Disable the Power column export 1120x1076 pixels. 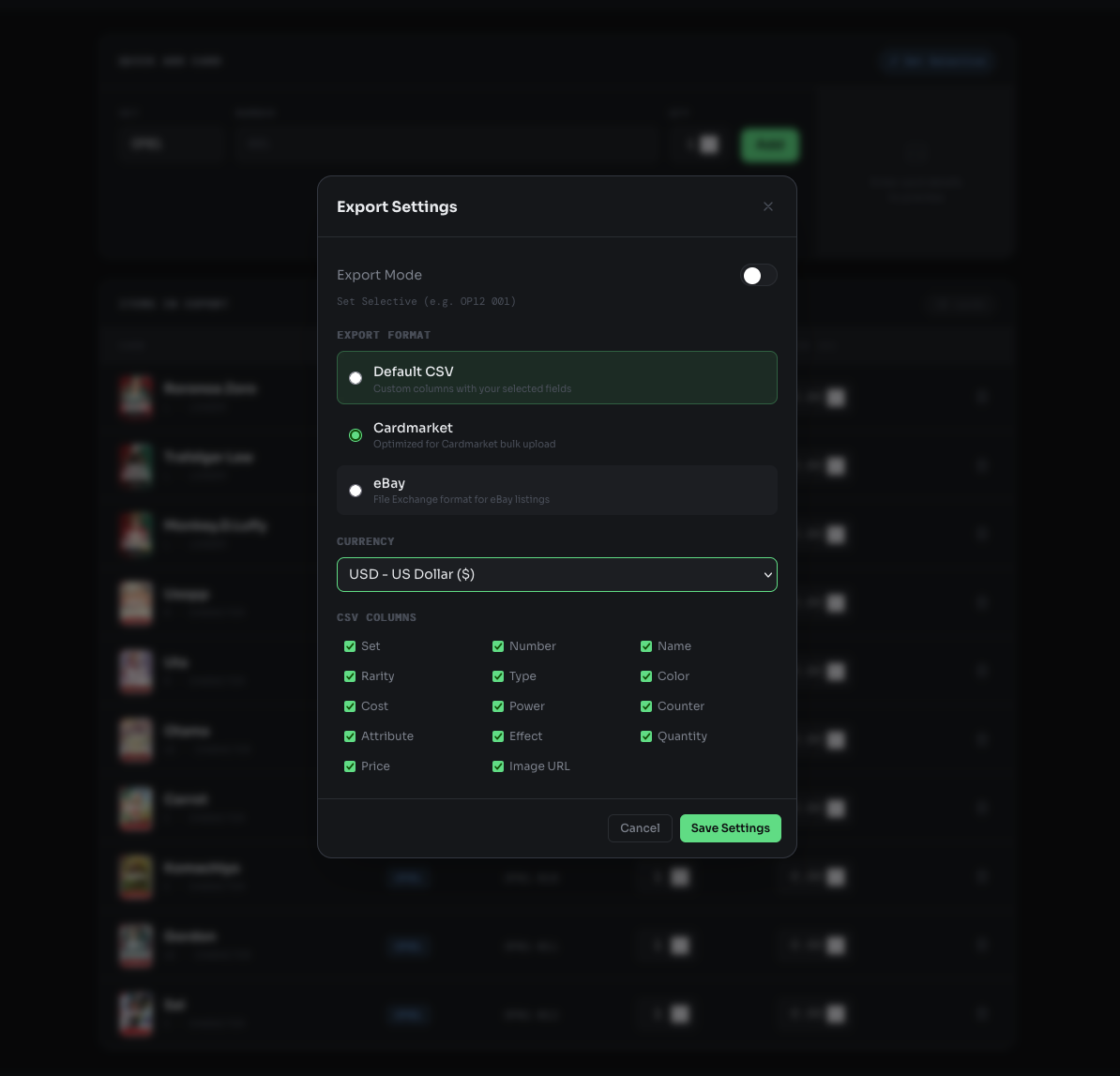[x=498, y=706]
